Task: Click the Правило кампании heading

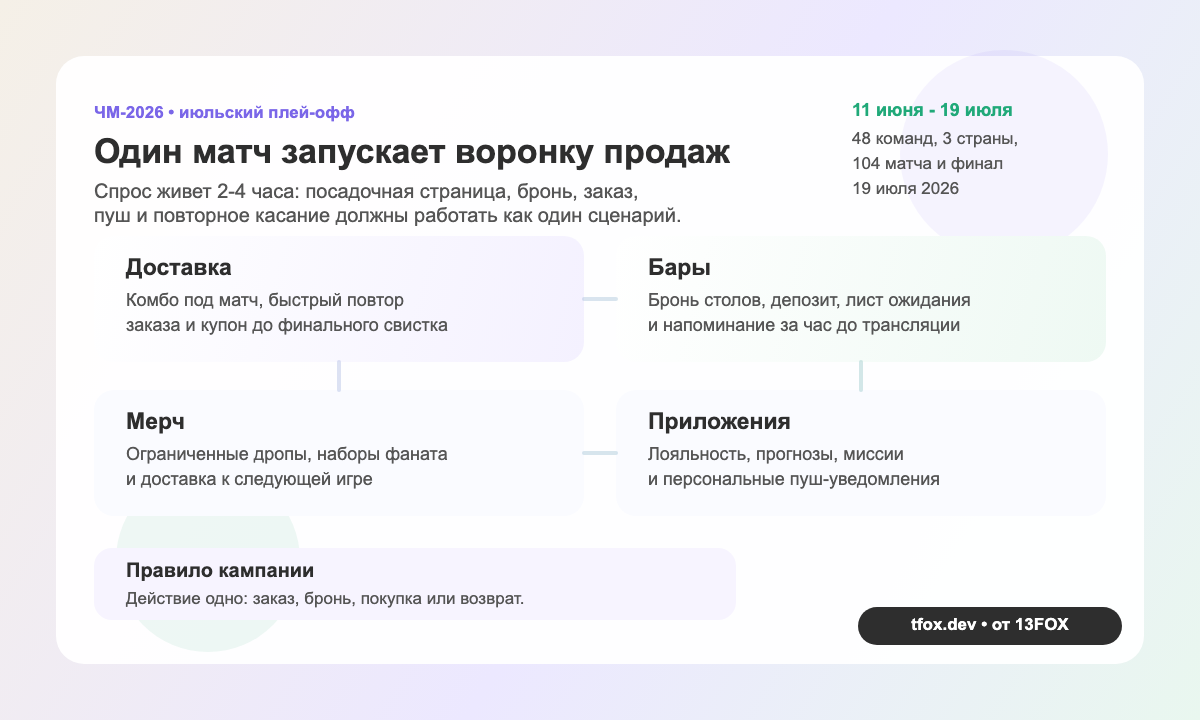Action: (x=221, y=571)
